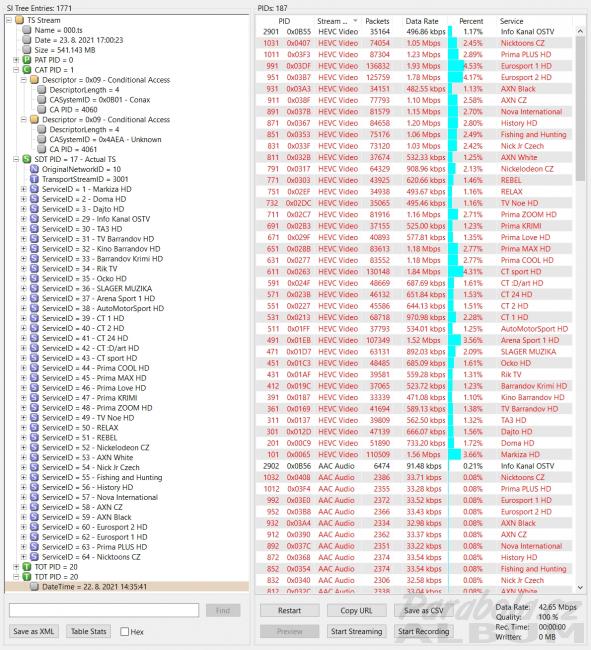Select the Arena Sport 1 HD video row
The width and height of the screenshot is (591, 650).
point(414,340)
